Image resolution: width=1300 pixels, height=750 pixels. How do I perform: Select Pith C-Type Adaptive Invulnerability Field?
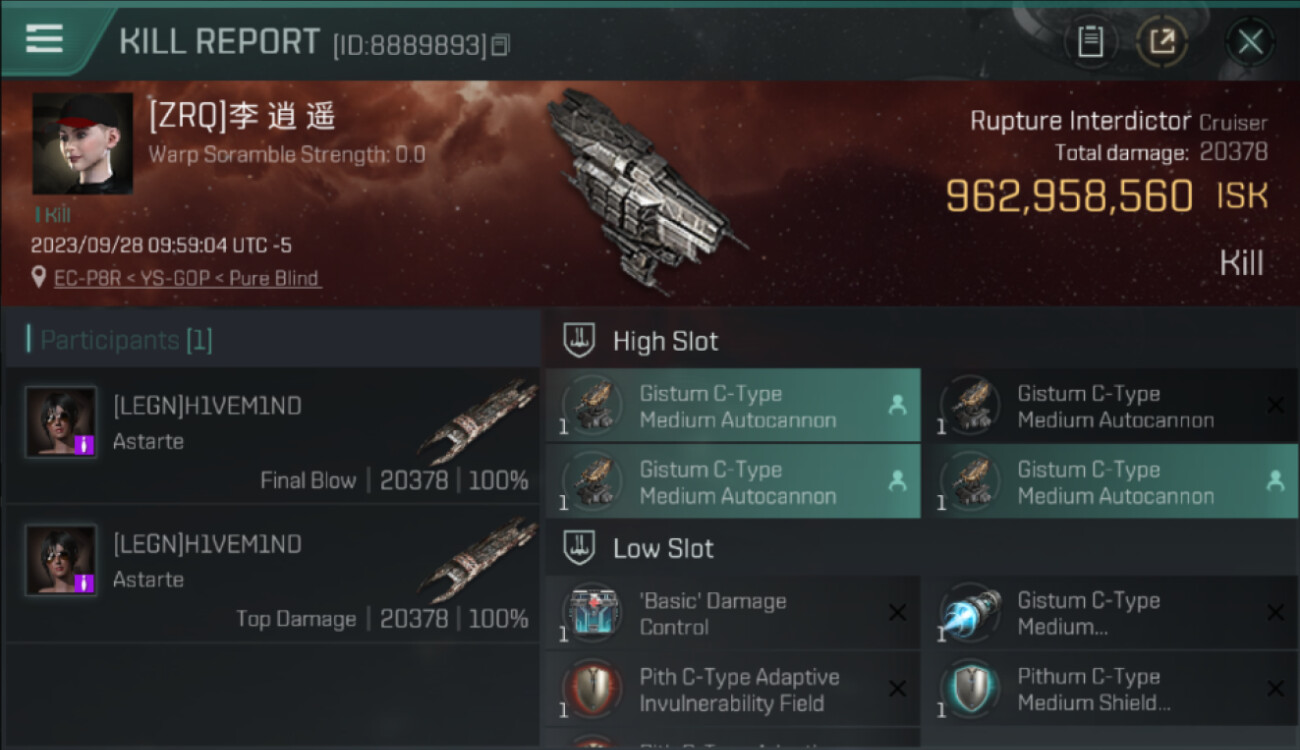click(x=732, y=689)
